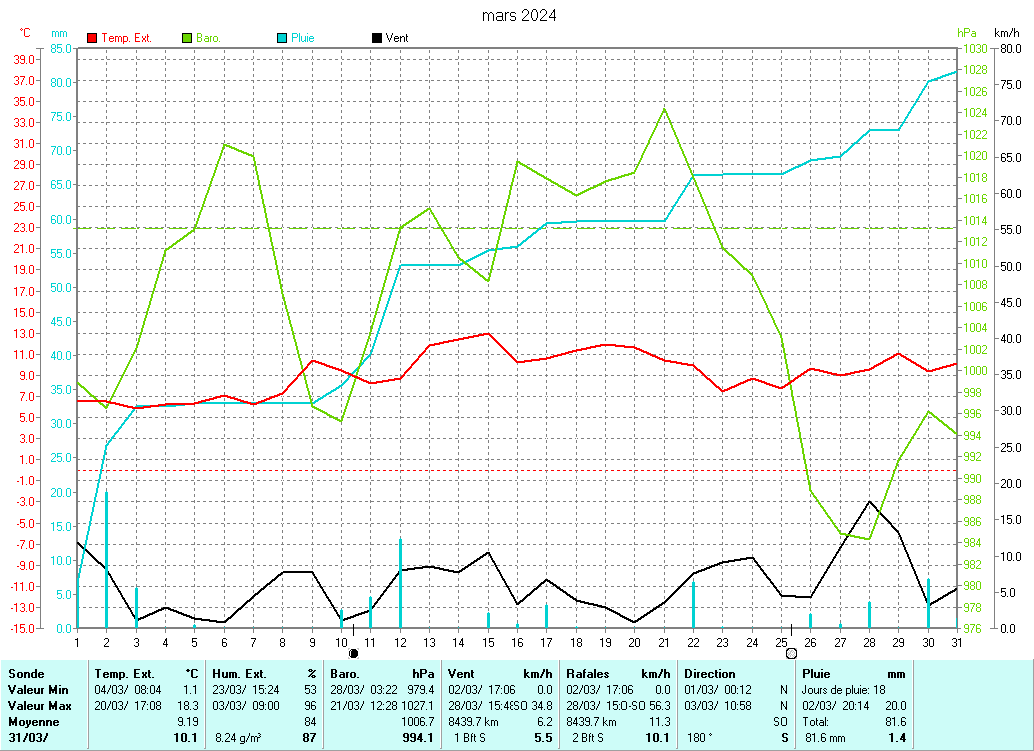1034x751 pixels.
Task: Click the Hum. Ext. column header
Action: (244, 674)
